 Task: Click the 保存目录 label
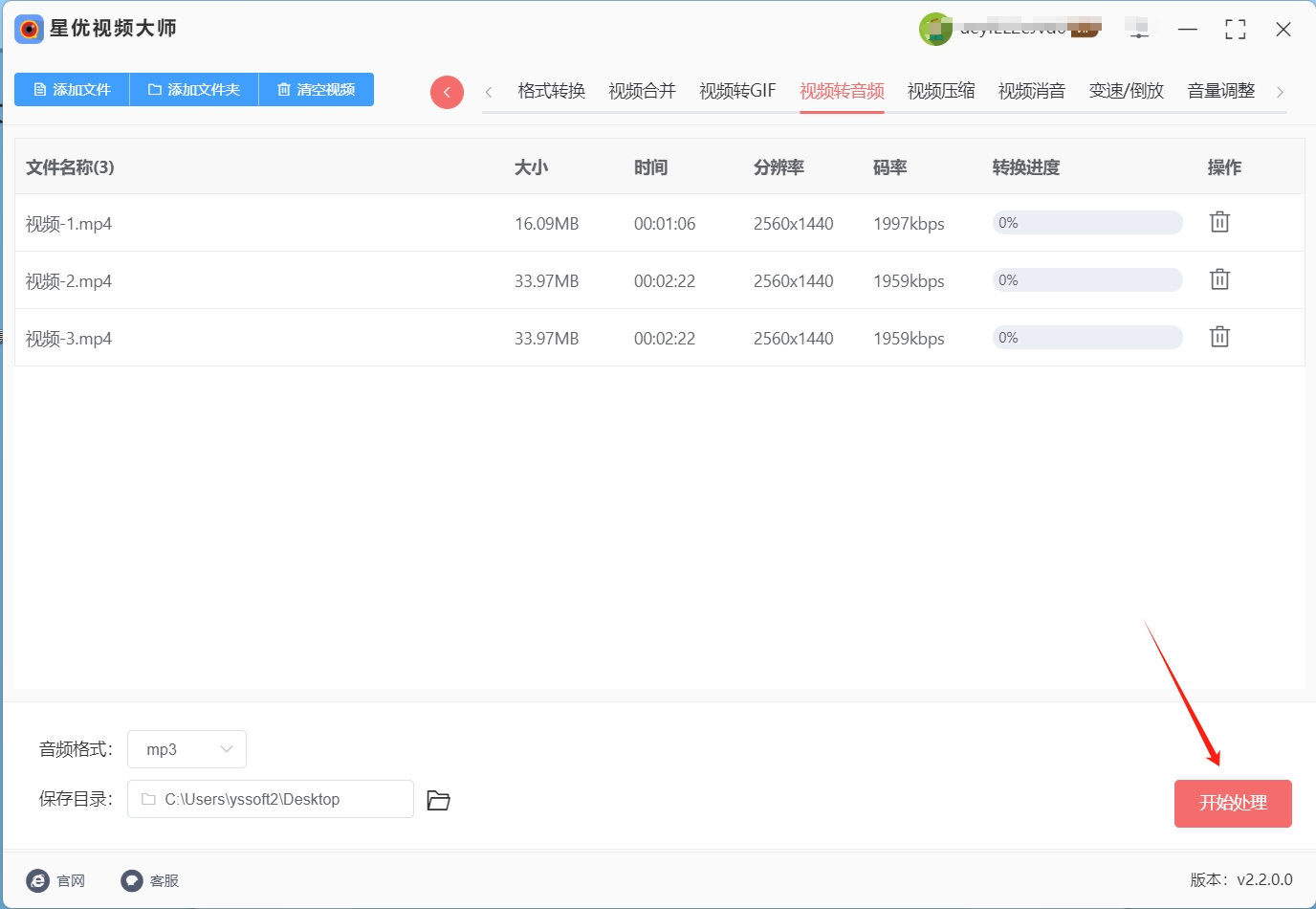[x=77, y=799]
